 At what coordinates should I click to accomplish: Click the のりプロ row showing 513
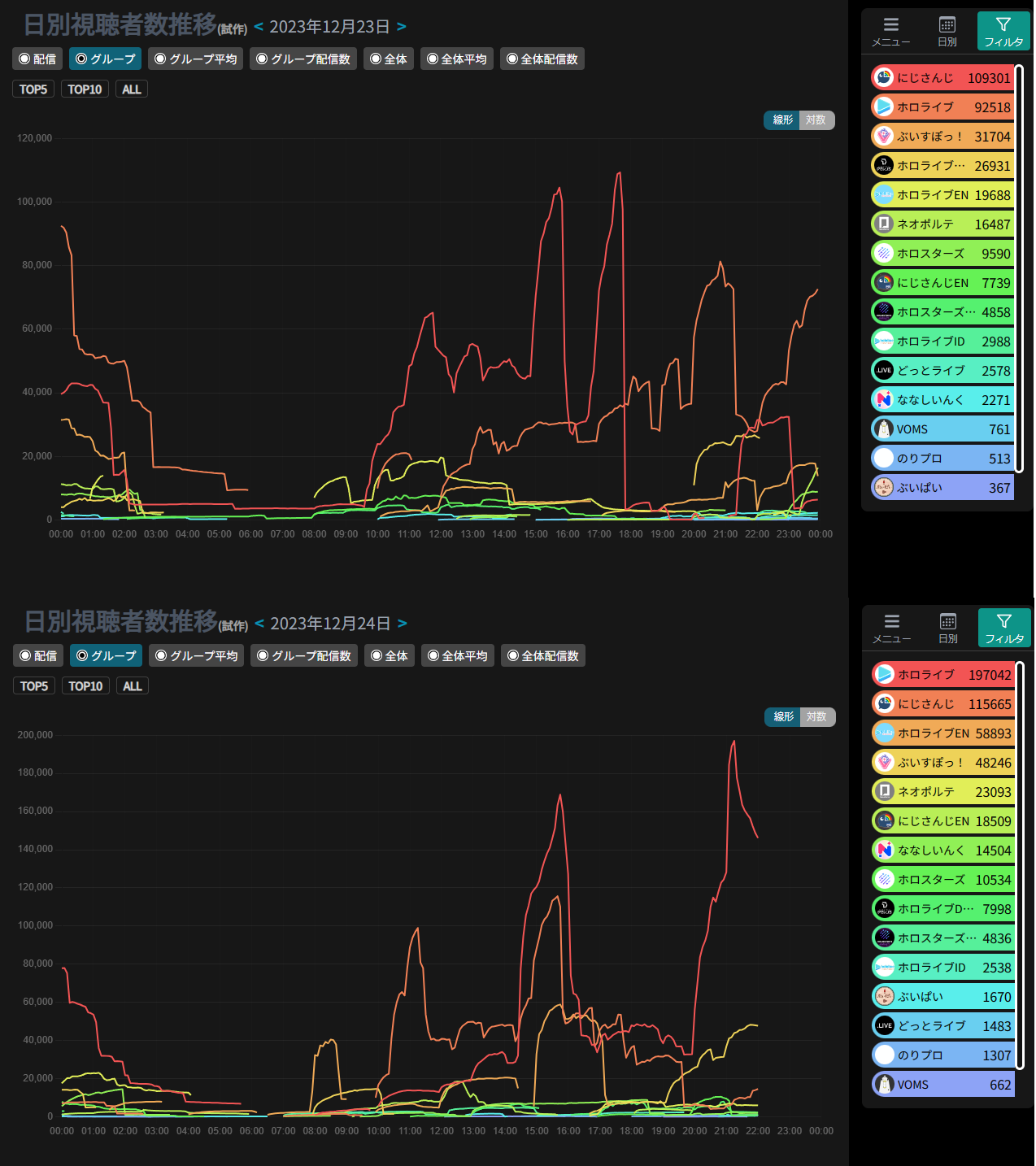(942, 458)
